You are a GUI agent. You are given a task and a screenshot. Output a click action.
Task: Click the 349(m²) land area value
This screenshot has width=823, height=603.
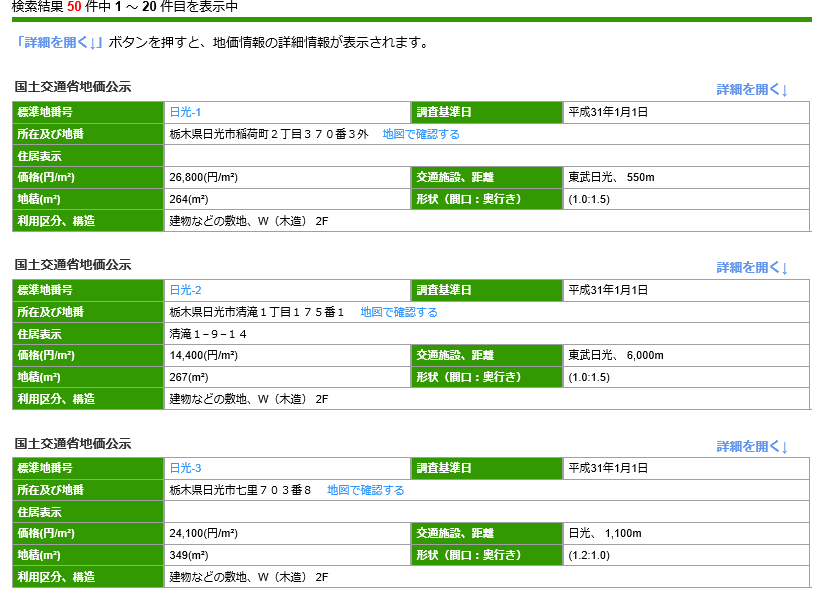pos(189,556)
